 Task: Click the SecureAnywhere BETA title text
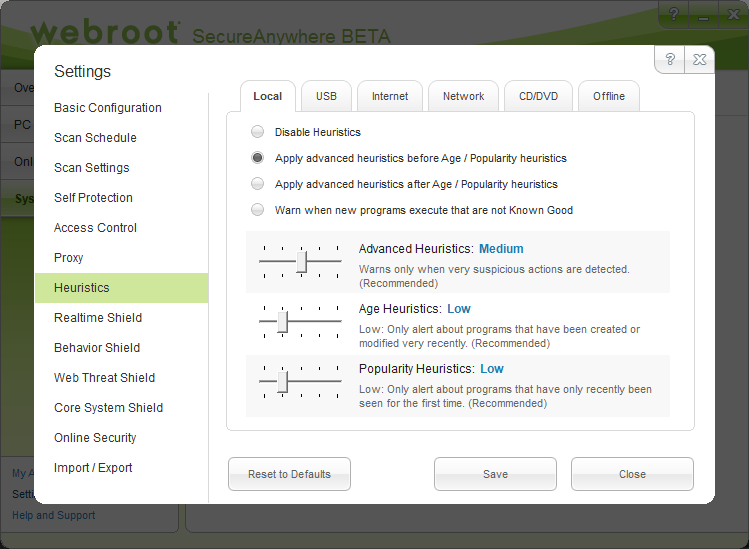[291, 36]
